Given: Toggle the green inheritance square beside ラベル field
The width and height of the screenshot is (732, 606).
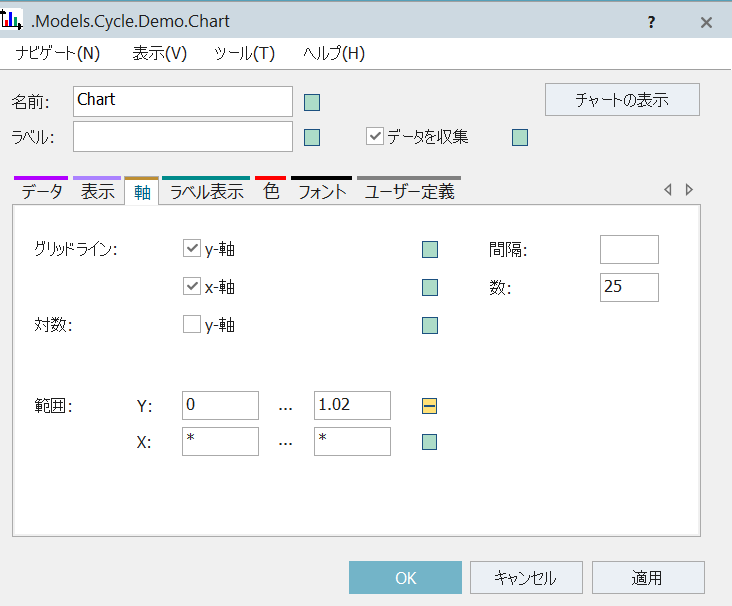Looking at the screenshot, I should pyautogui.click(x=312, y=138).
